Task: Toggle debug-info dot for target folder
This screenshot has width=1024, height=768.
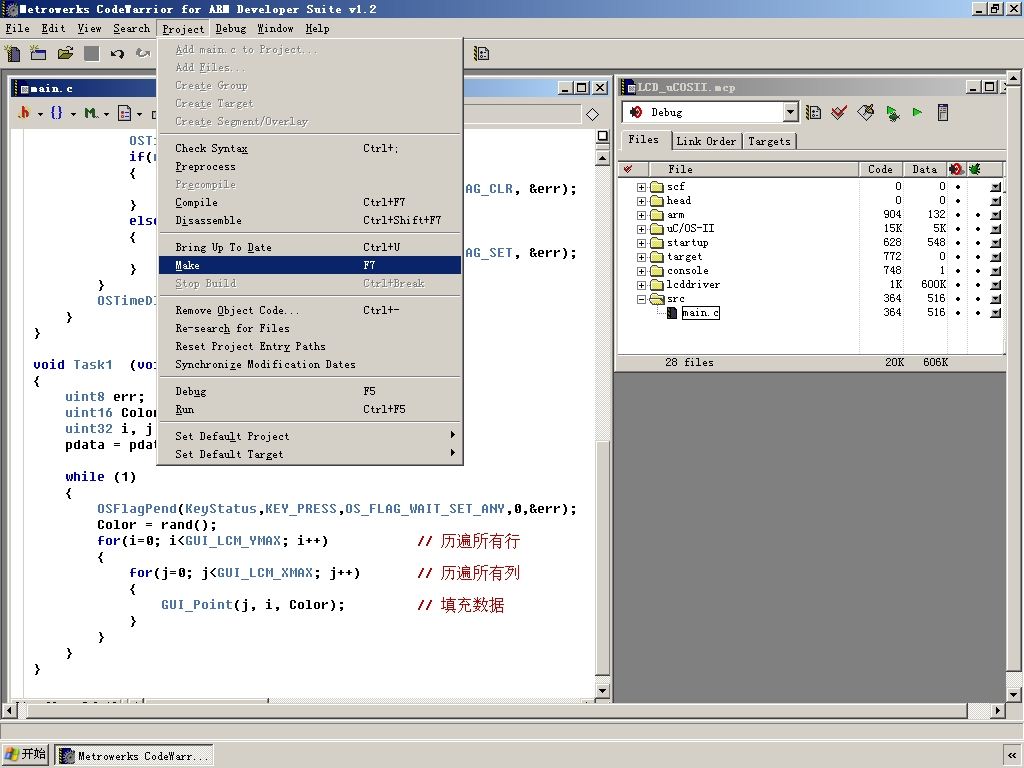Action: [958, 257]
